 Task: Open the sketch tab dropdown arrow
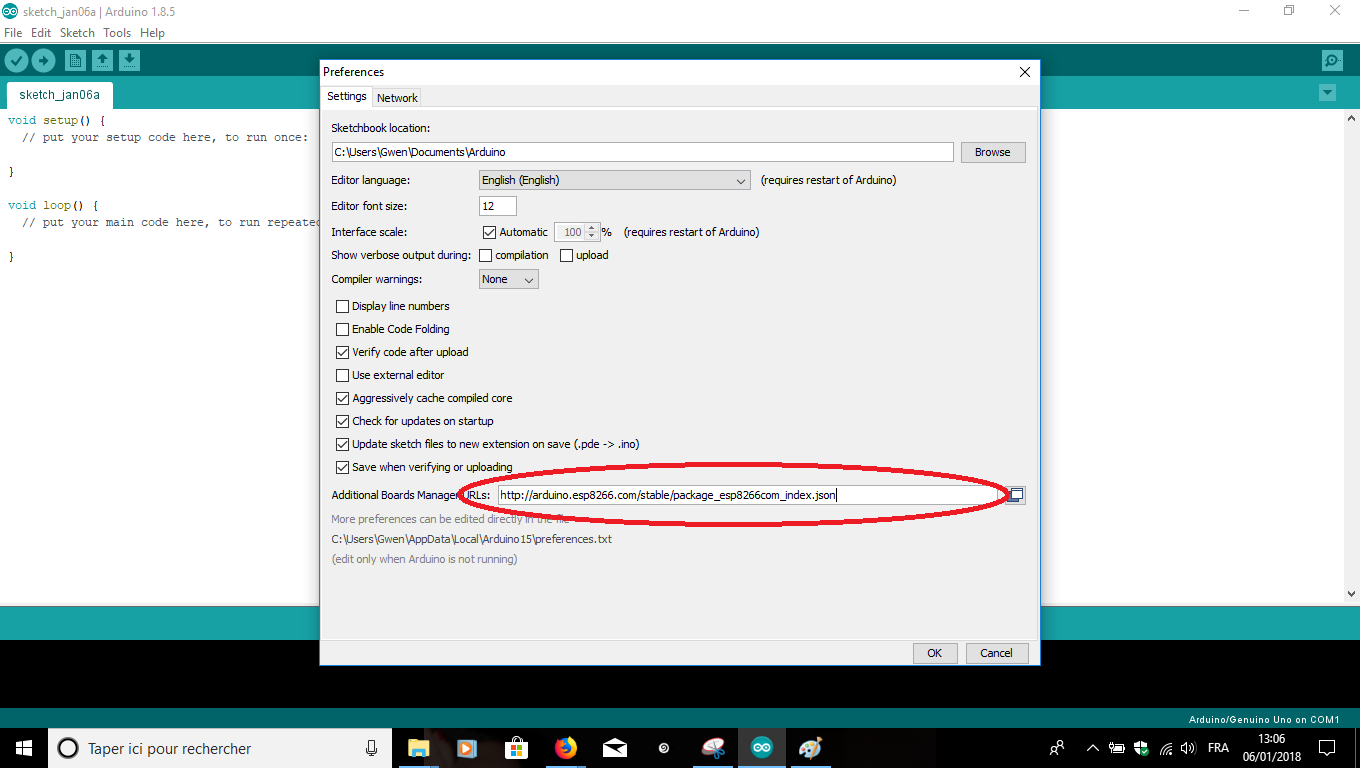point(1327,93)
